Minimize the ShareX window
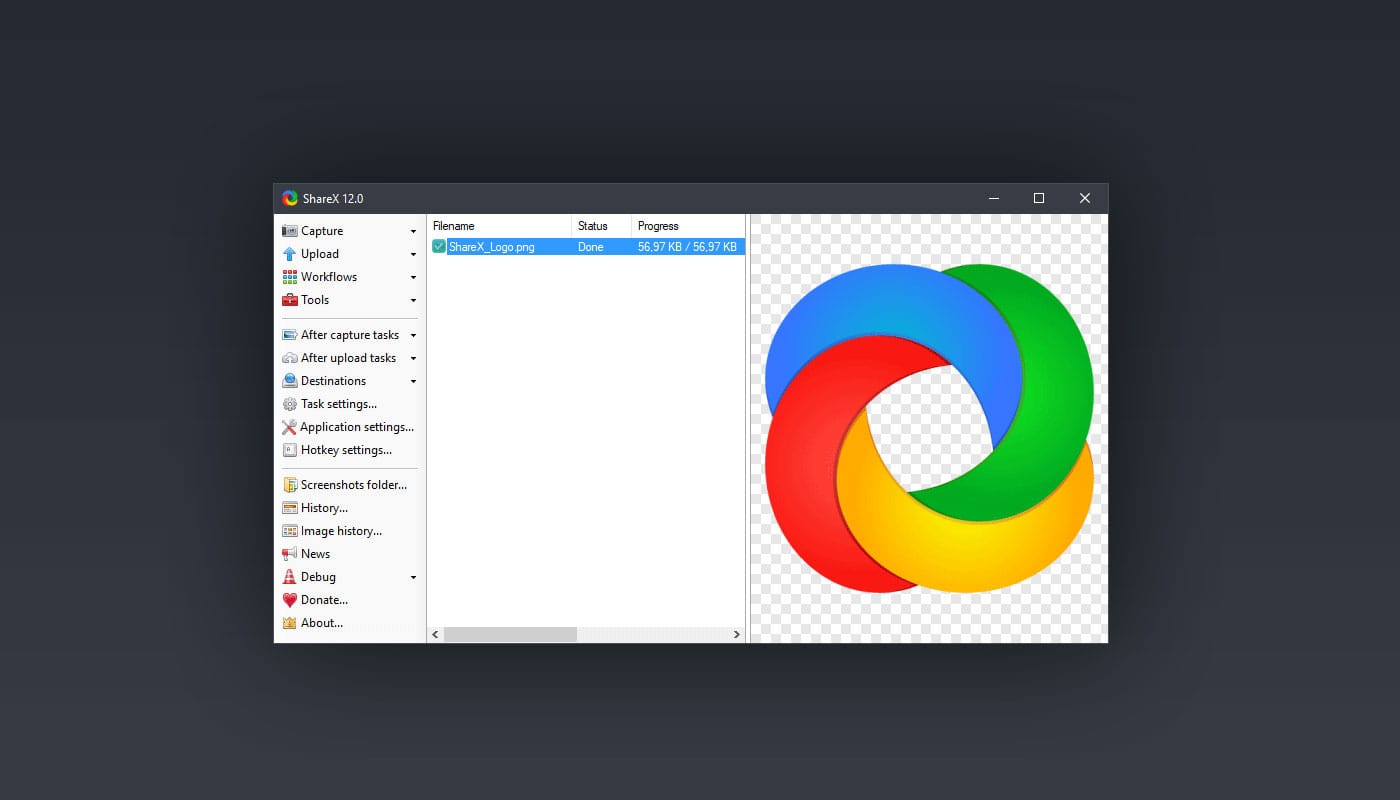The image size is (1400, 800). (x=993, y=198)
